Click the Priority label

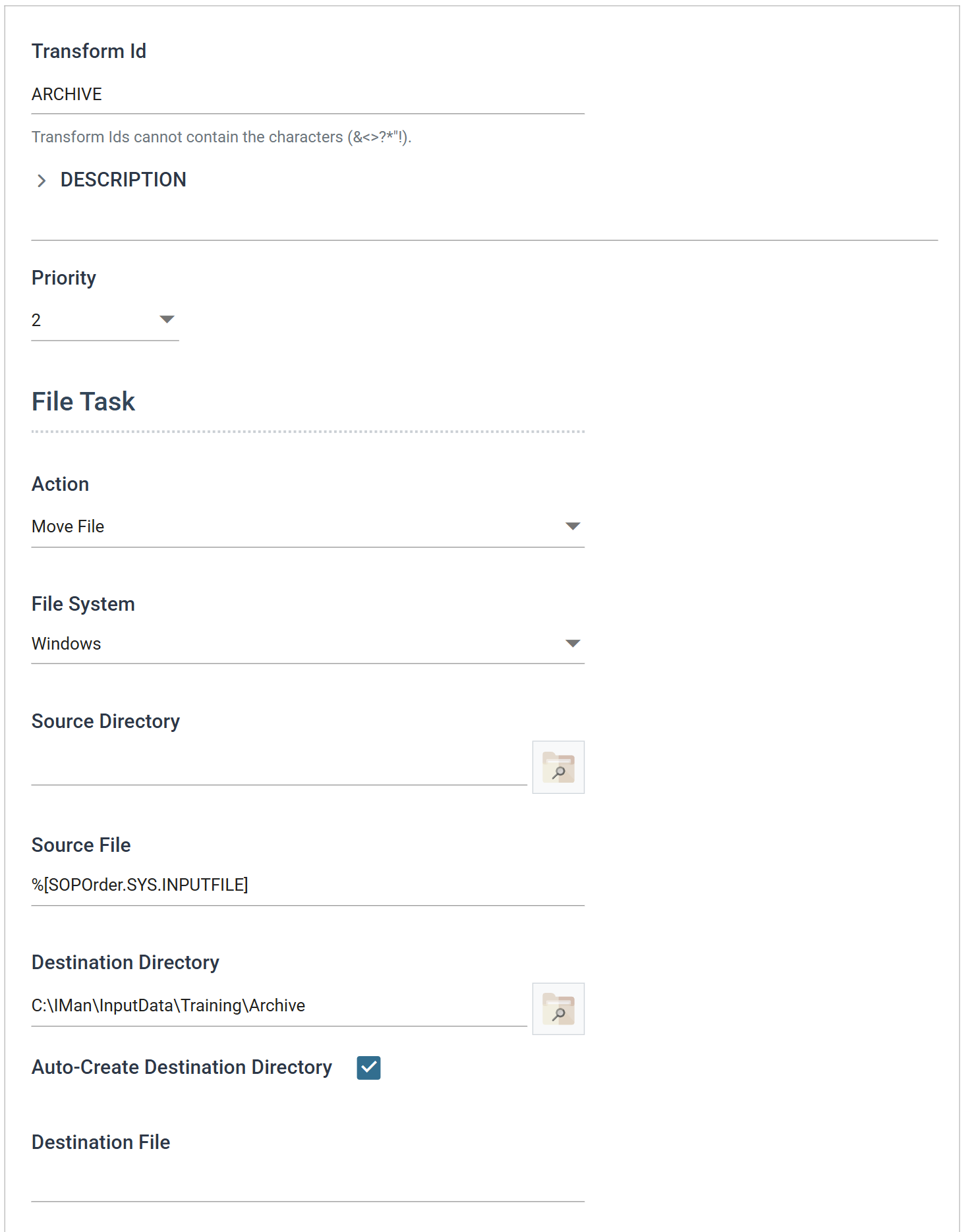(64, 278)
